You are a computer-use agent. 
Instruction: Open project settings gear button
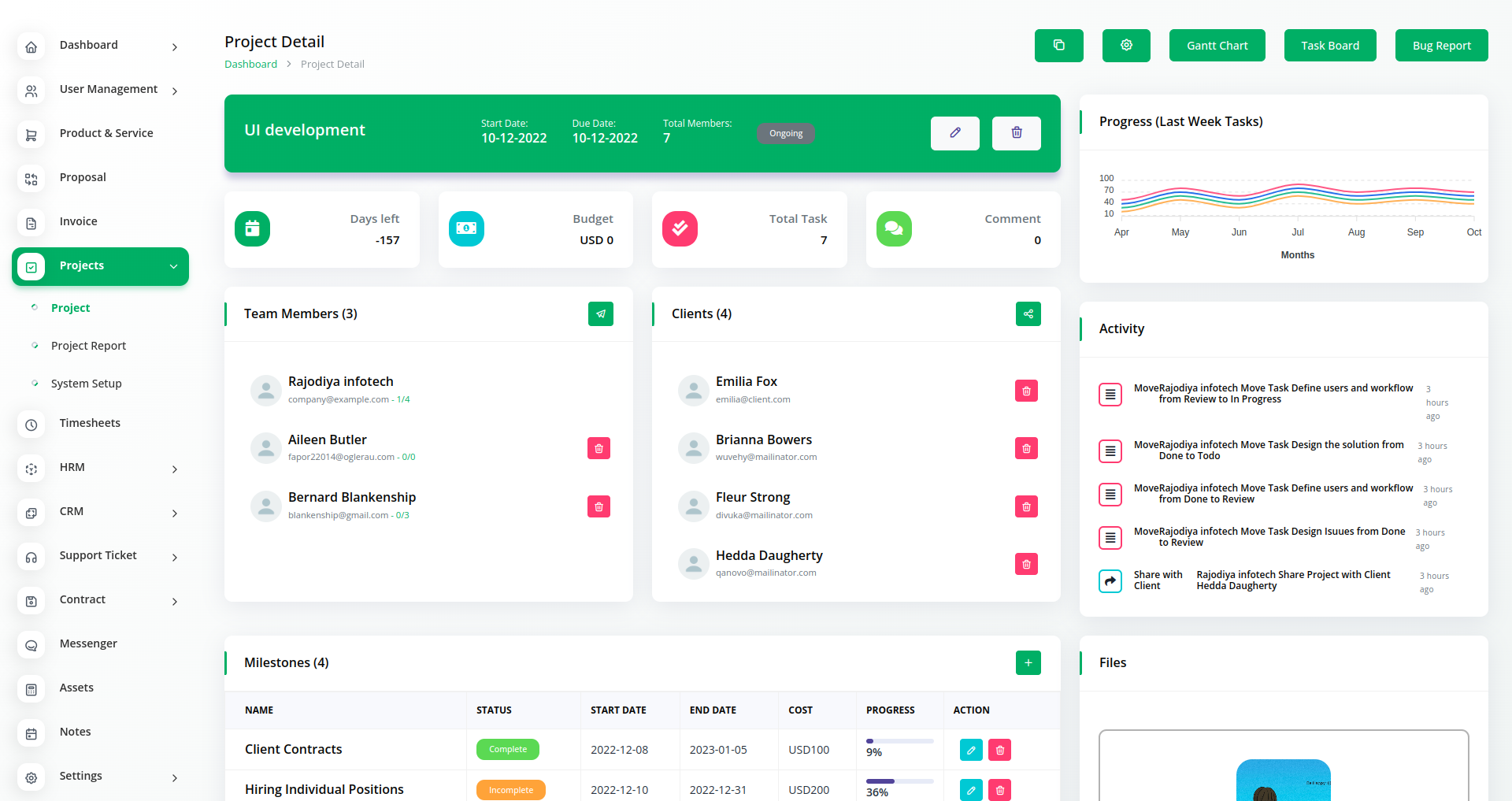click(1126, 46)
